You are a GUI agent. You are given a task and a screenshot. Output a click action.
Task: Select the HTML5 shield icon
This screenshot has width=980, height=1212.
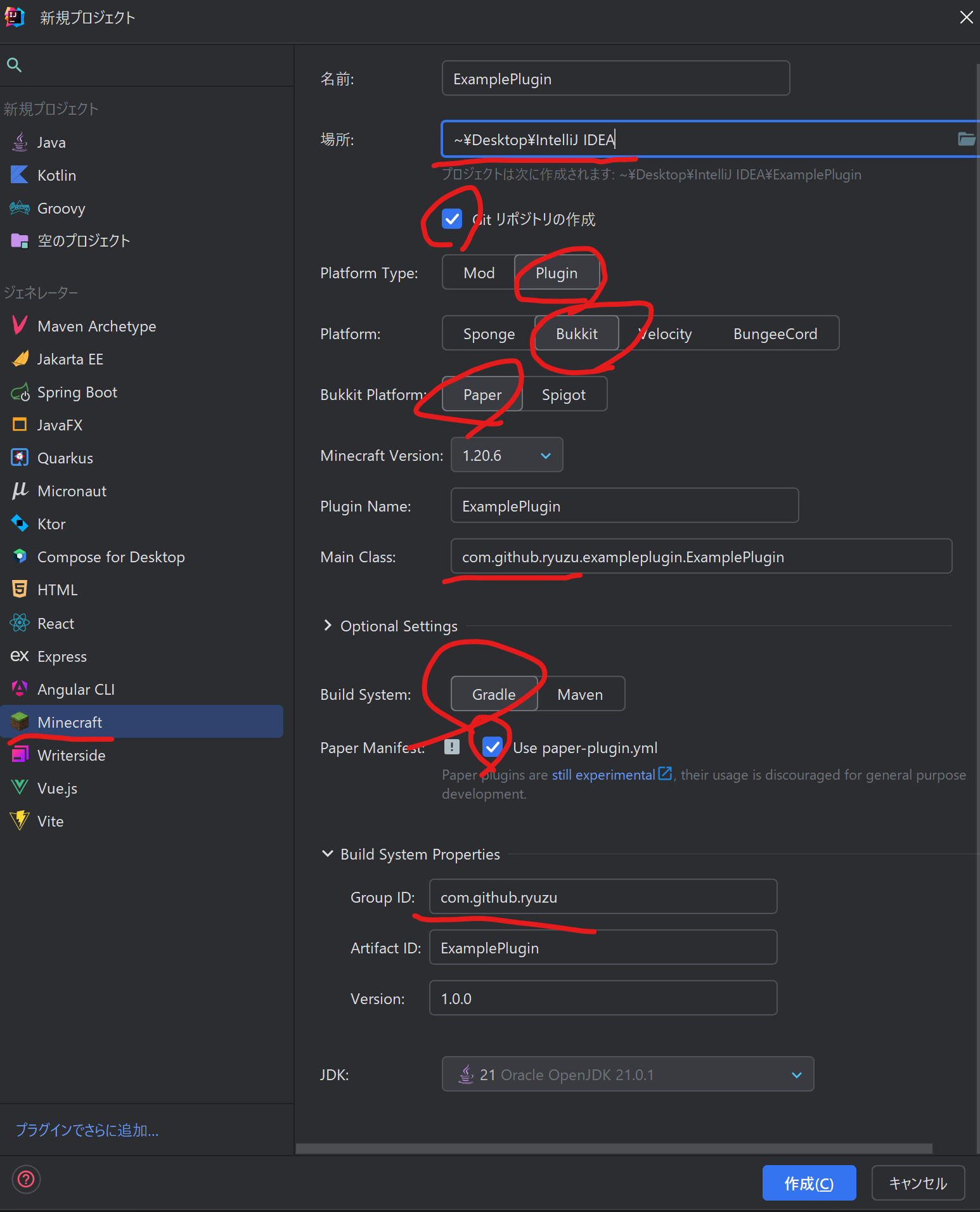pos(20,590)
